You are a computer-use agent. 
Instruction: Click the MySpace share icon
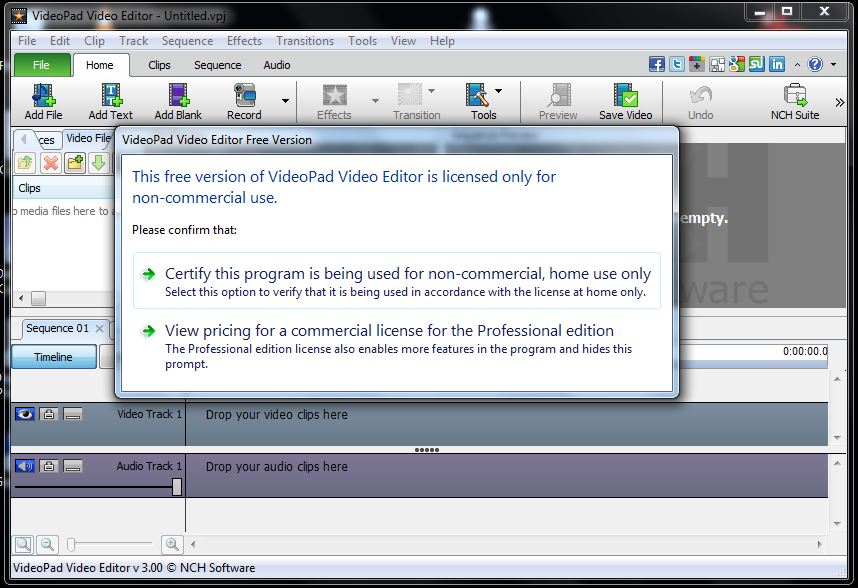717,65
